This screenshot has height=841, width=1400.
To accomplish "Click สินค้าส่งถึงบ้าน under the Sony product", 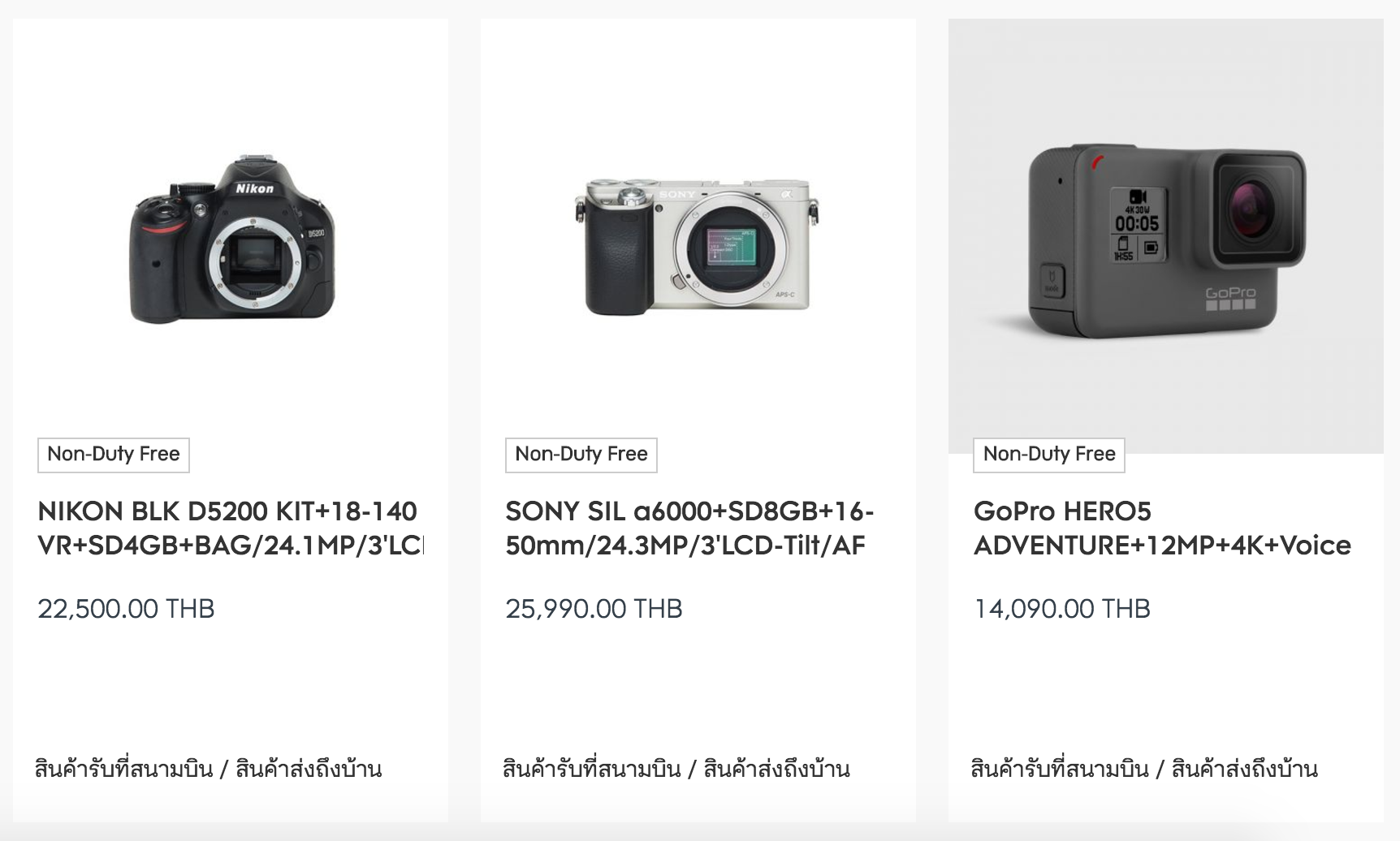I will pyautogui.click(x=776, y=768).
